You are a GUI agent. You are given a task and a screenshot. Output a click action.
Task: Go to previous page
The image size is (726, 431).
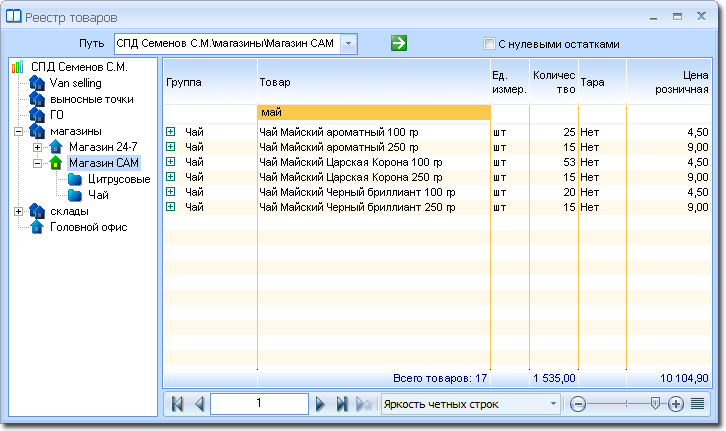coord(200,404)
